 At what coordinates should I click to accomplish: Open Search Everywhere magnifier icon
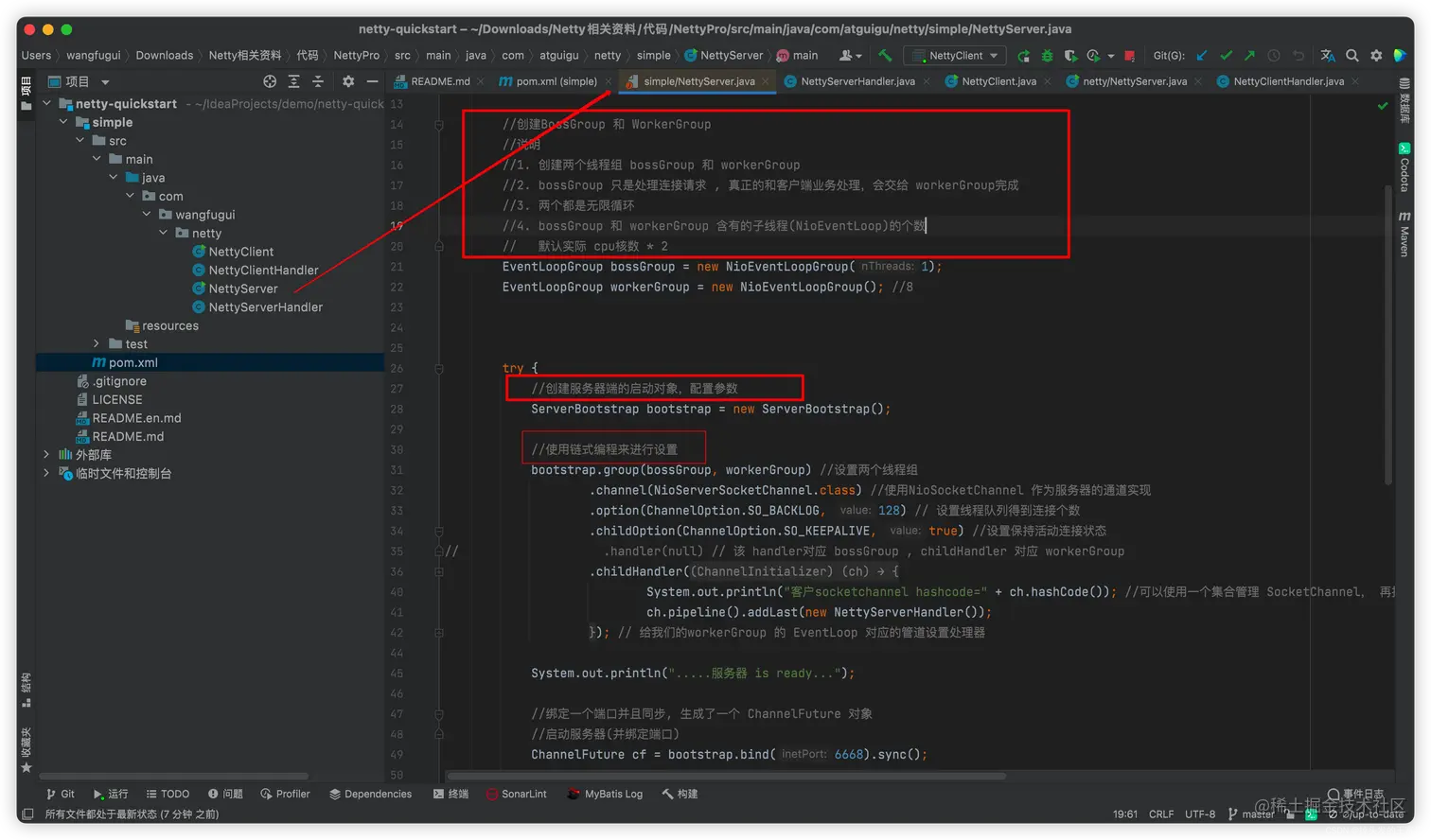(1352, 56)
